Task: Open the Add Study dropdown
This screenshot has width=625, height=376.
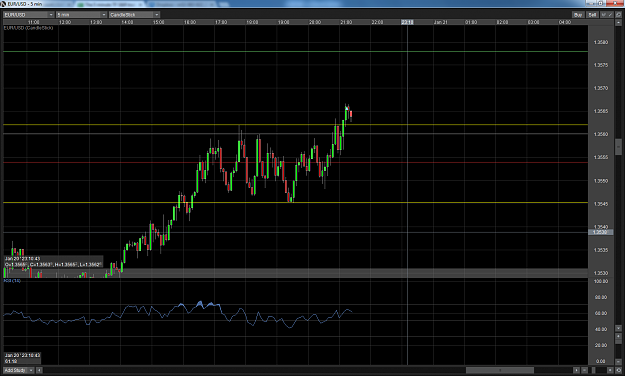Action: (18, 370)
